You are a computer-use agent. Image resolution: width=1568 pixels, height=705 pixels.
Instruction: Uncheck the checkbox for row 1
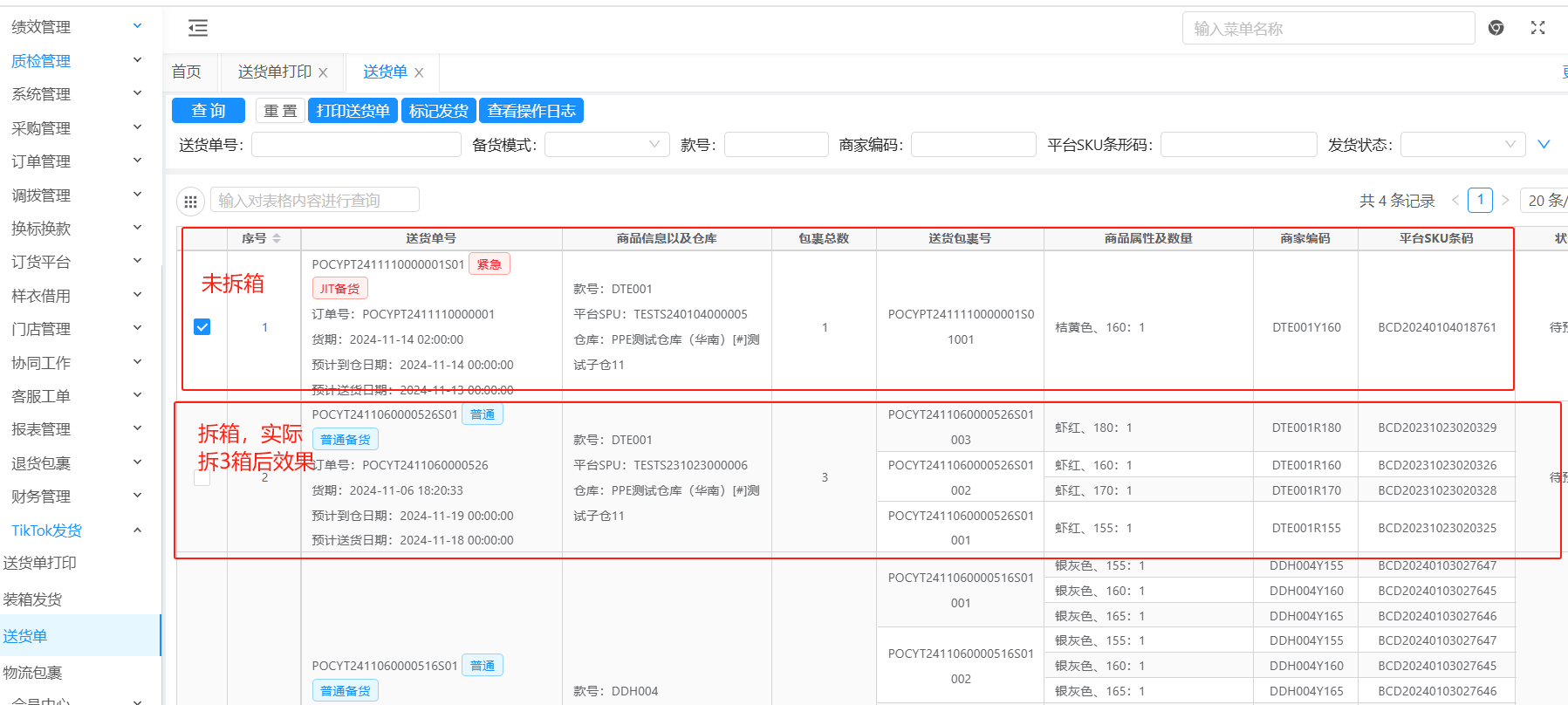(x=202, y=327)
